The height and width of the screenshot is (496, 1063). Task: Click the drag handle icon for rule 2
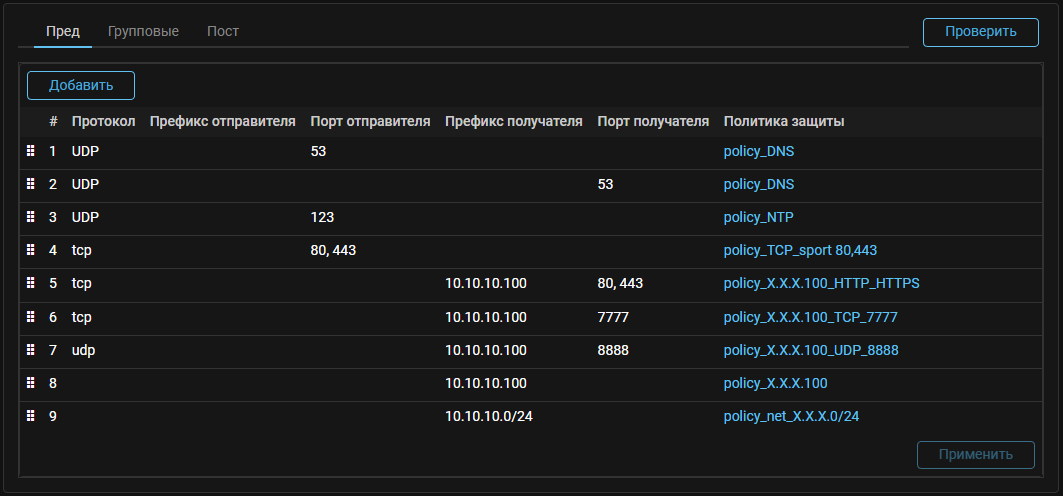(x=30, y=184)
